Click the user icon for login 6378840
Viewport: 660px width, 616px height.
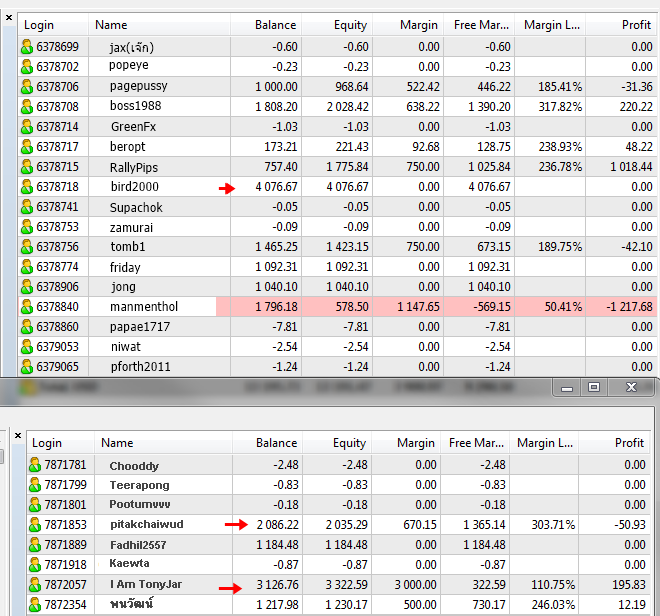[27, 307]
